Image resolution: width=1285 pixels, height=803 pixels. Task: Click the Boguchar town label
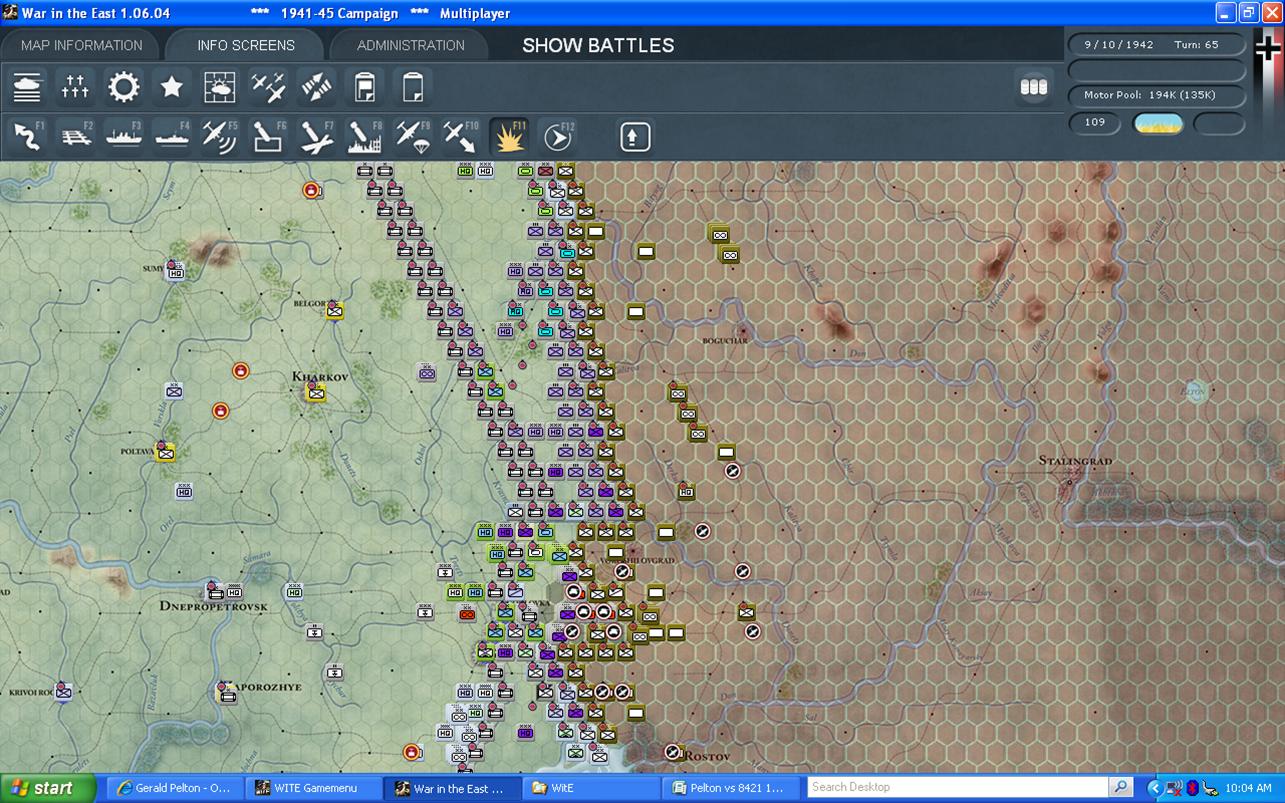725,341
